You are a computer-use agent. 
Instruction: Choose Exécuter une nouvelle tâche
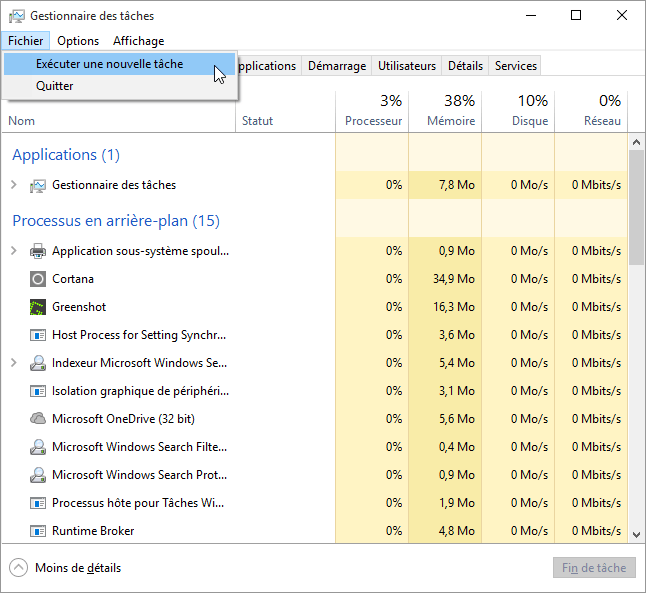119,64
